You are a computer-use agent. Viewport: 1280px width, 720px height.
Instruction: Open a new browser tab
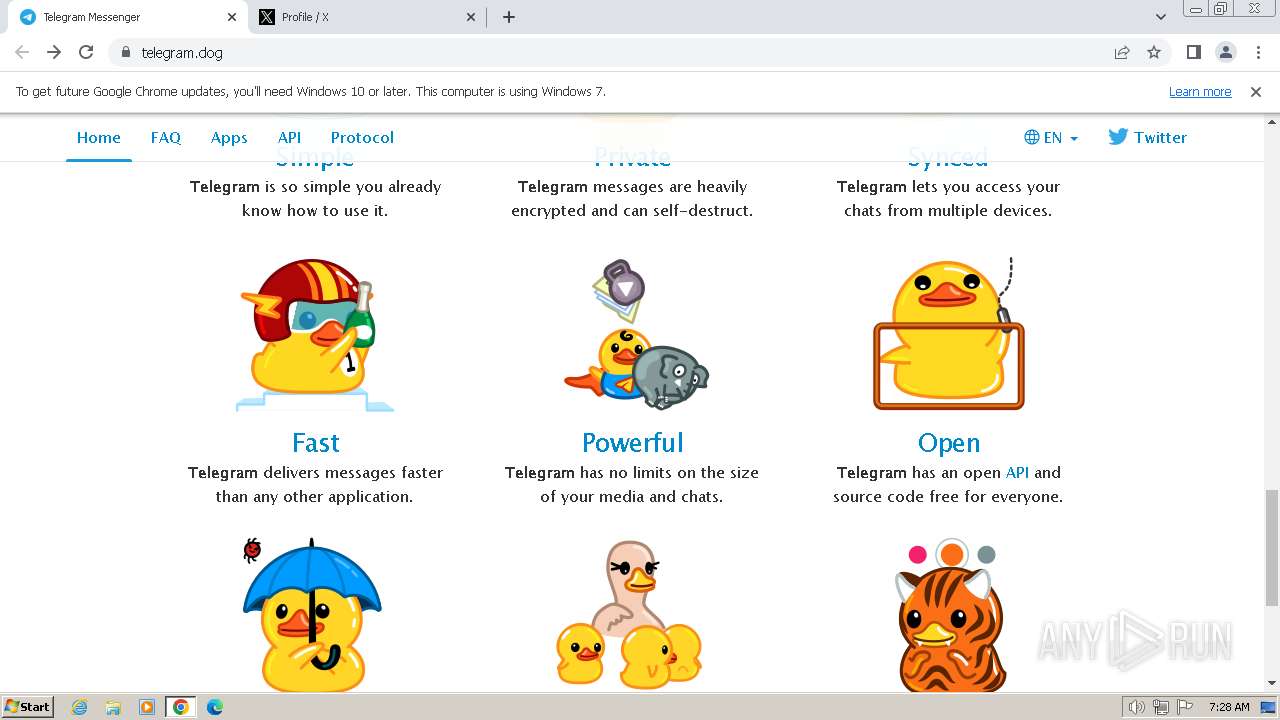click(x=509, y=17)
